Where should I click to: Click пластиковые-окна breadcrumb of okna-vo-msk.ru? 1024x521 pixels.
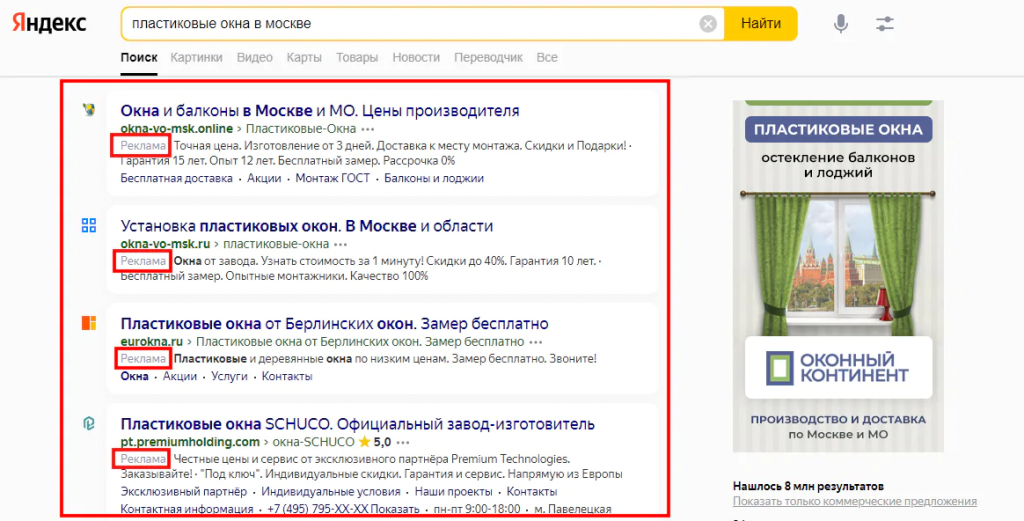(276, 244)
